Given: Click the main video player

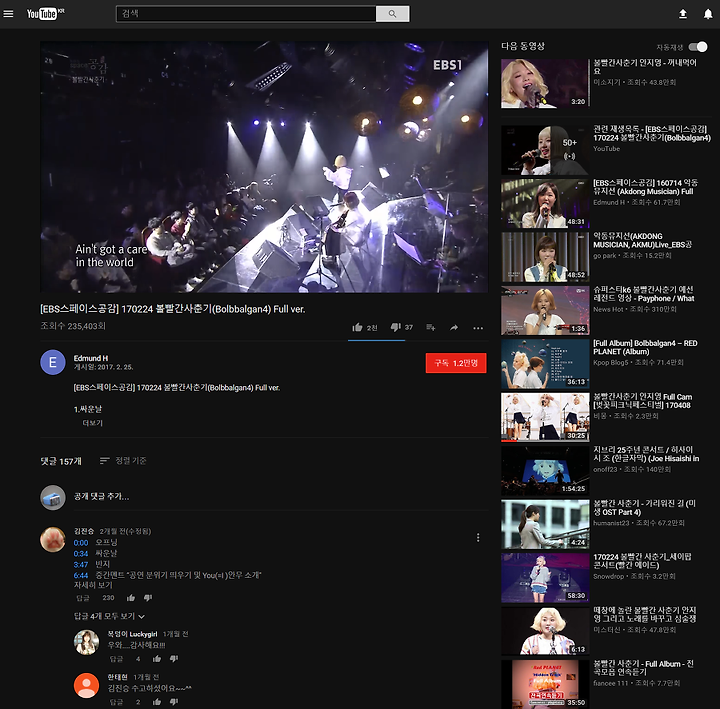Looking at the screenshot, I should point(264,167).
